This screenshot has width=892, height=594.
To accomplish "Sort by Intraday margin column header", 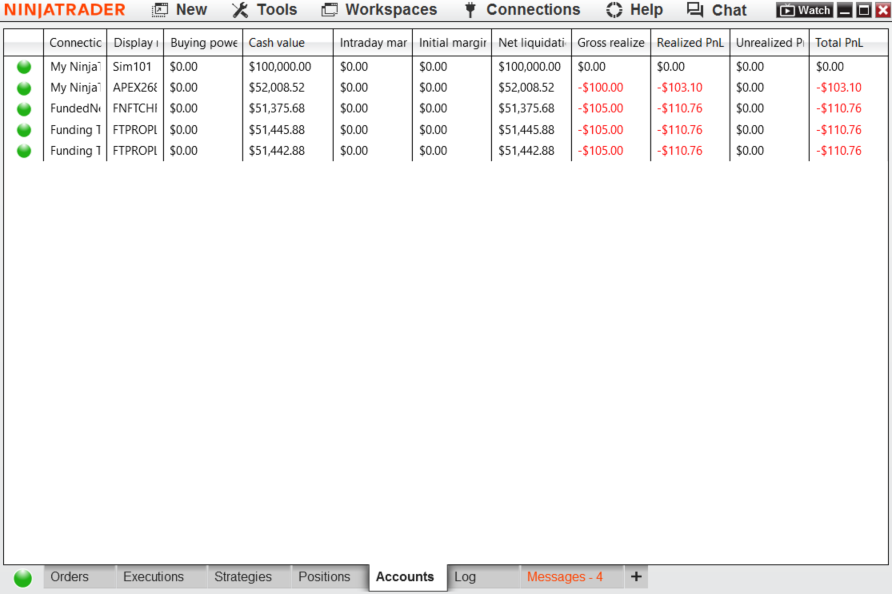I will tap(373, 43).
